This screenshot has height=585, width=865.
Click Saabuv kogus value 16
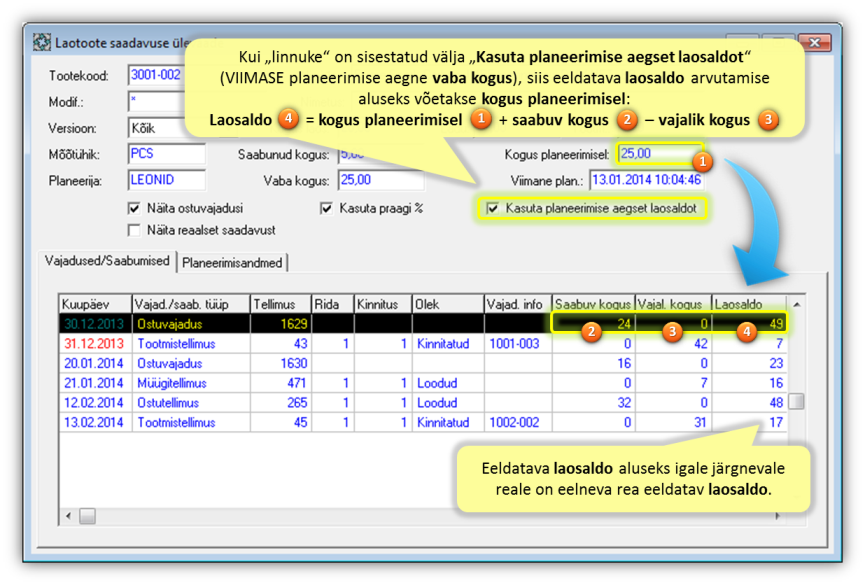[x=624, y=364]
